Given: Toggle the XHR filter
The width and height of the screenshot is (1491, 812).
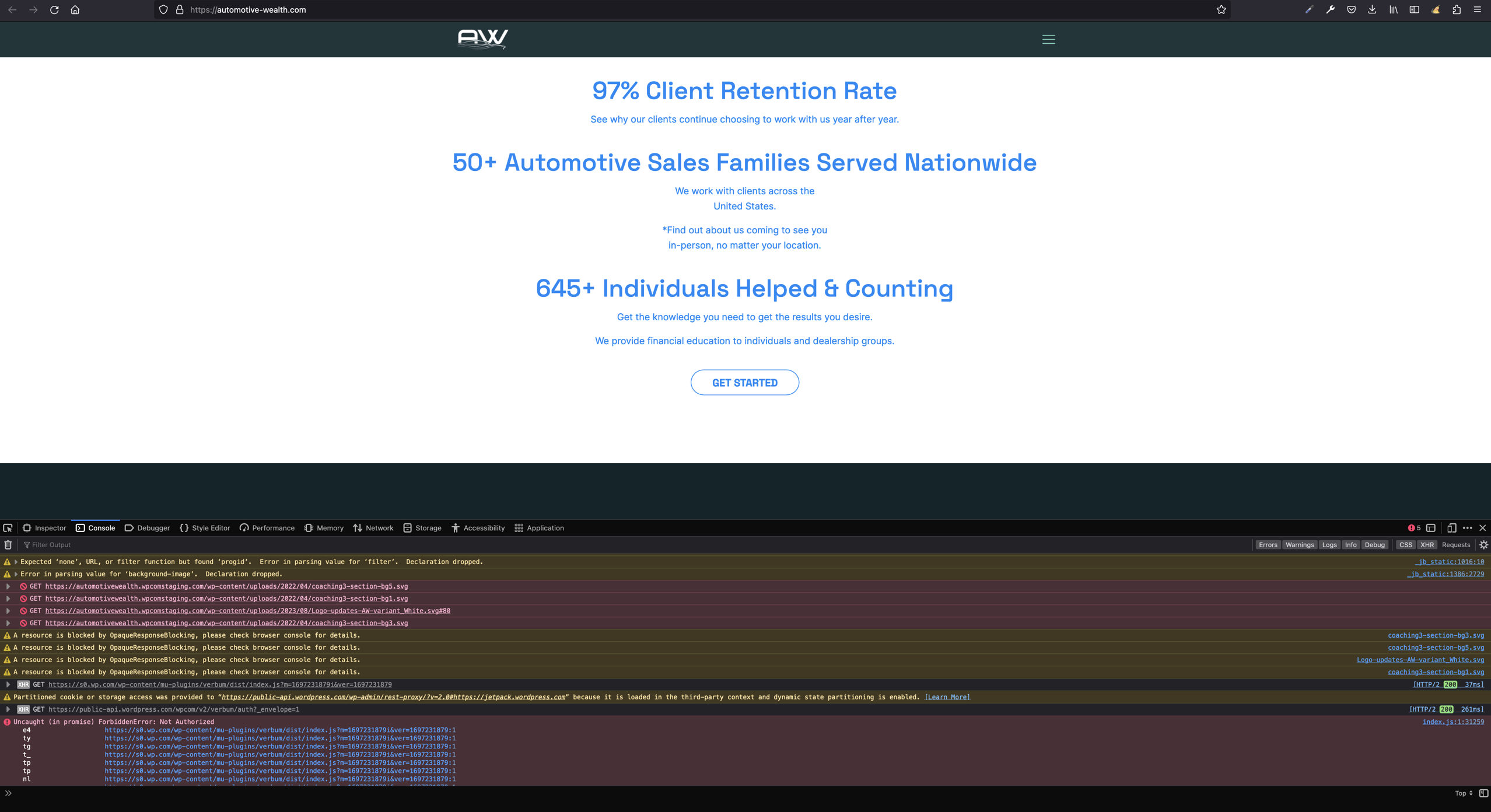Looking at the screenshot, I should [1427, 545].
